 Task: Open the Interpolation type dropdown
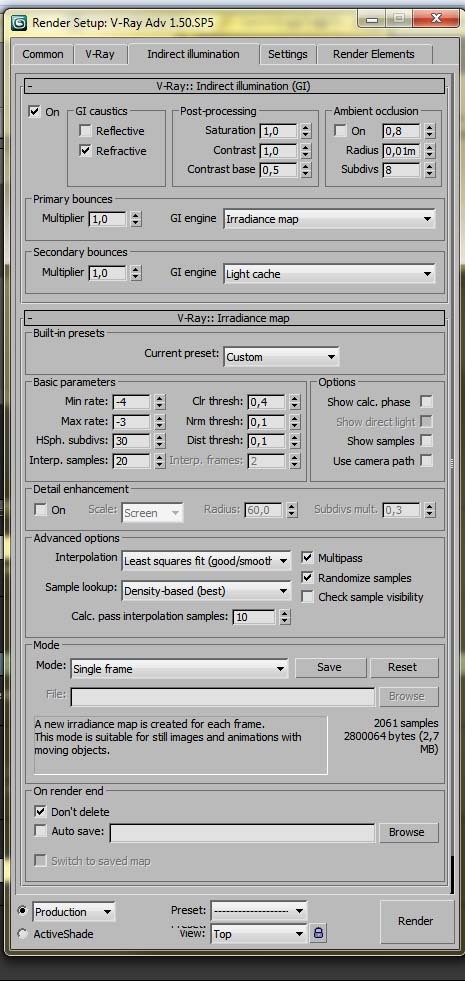(x=206, y=561)
